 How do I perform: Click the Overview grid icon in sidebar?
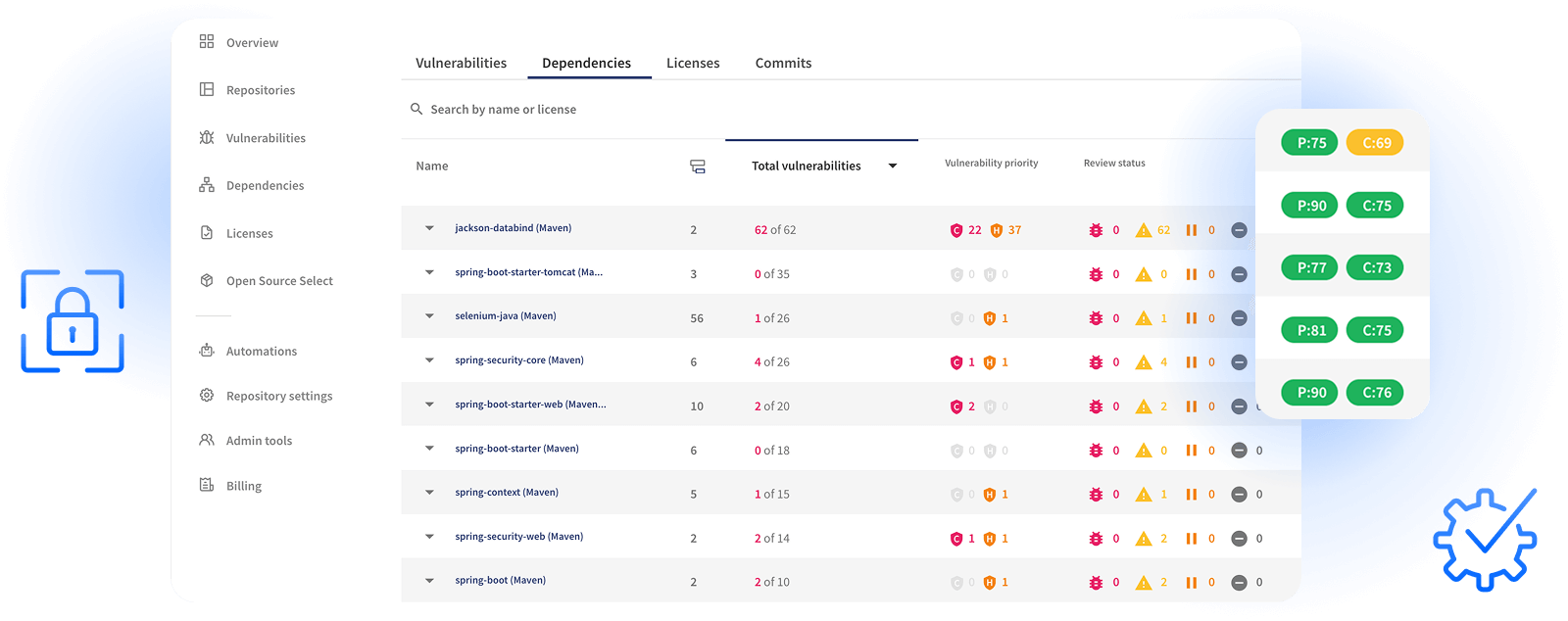coord(207,41)
